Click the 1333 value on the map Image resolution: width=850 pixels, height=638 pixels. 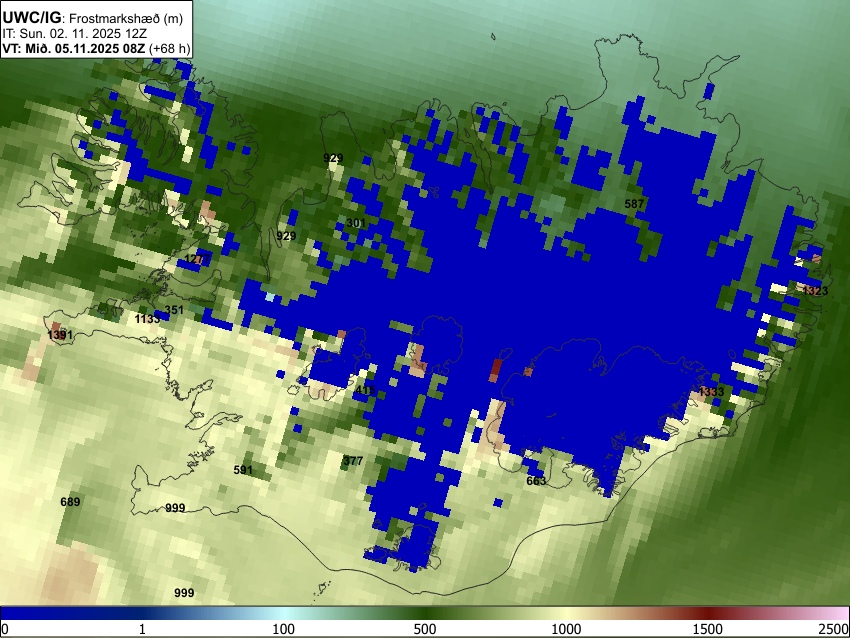(x=711, y=392)
